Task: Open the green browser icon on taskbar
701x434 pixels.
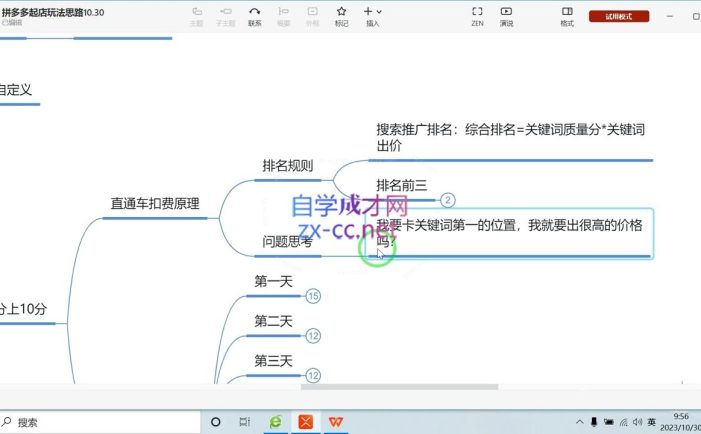Action: 275,422
